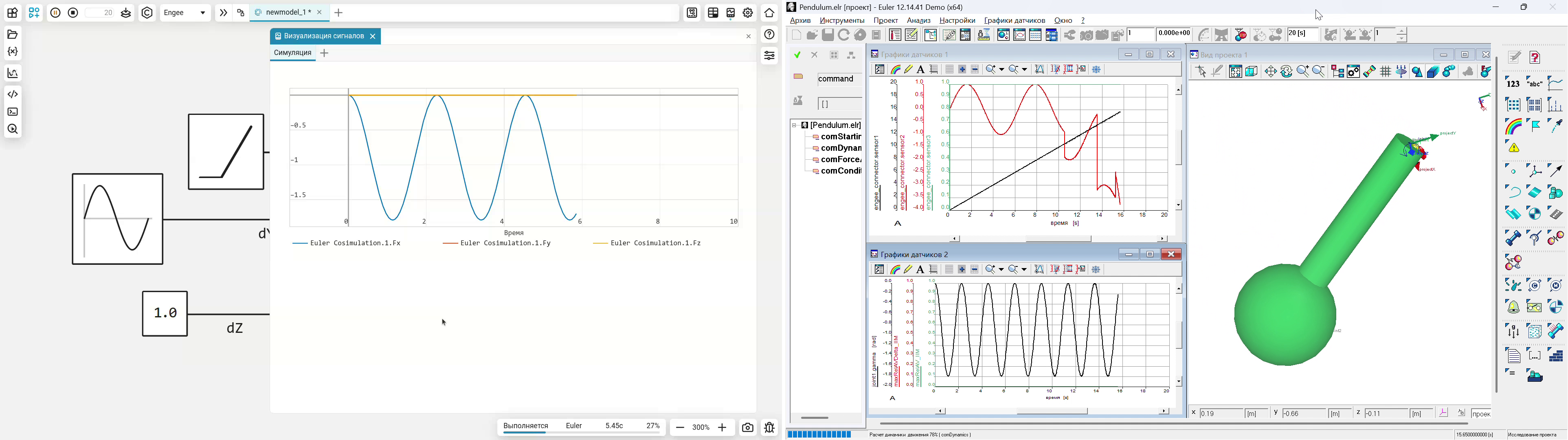The width and height of the screenshot is (1568, 440).
Task: Click the 20 [s] time input field
Action: pyautogui.click(x=1302, y=35)
